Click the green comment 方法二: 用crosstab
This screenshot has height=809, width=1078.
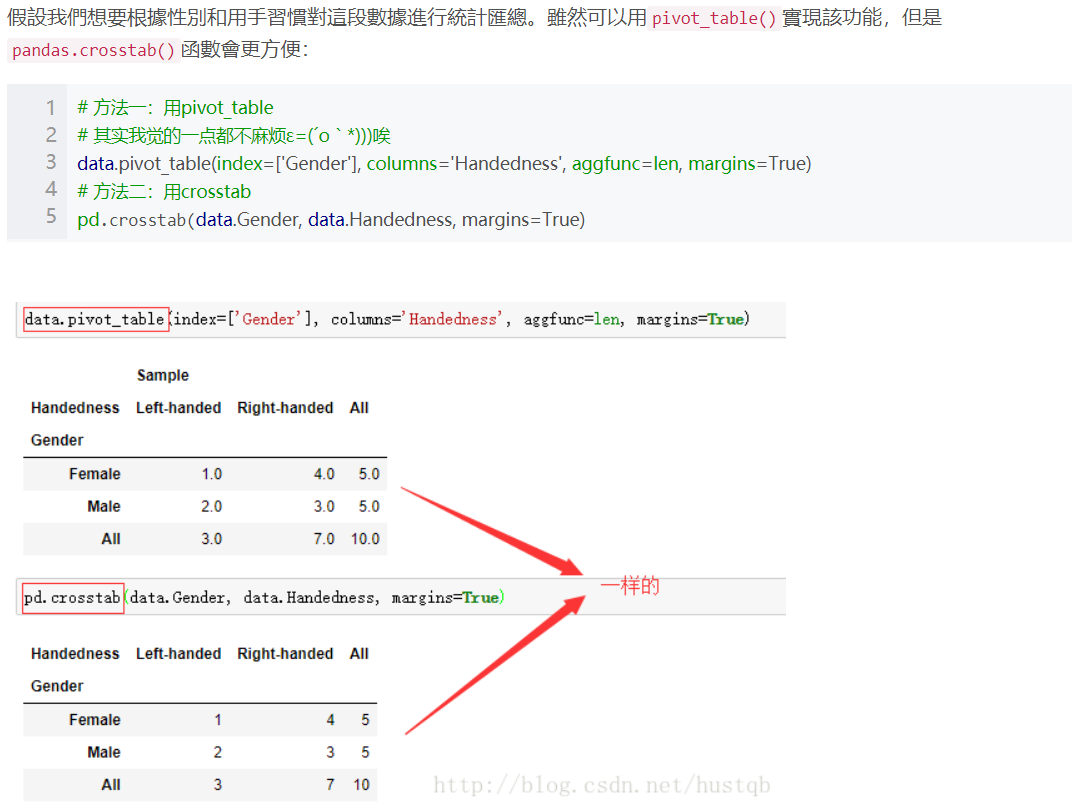coord(165,191)
